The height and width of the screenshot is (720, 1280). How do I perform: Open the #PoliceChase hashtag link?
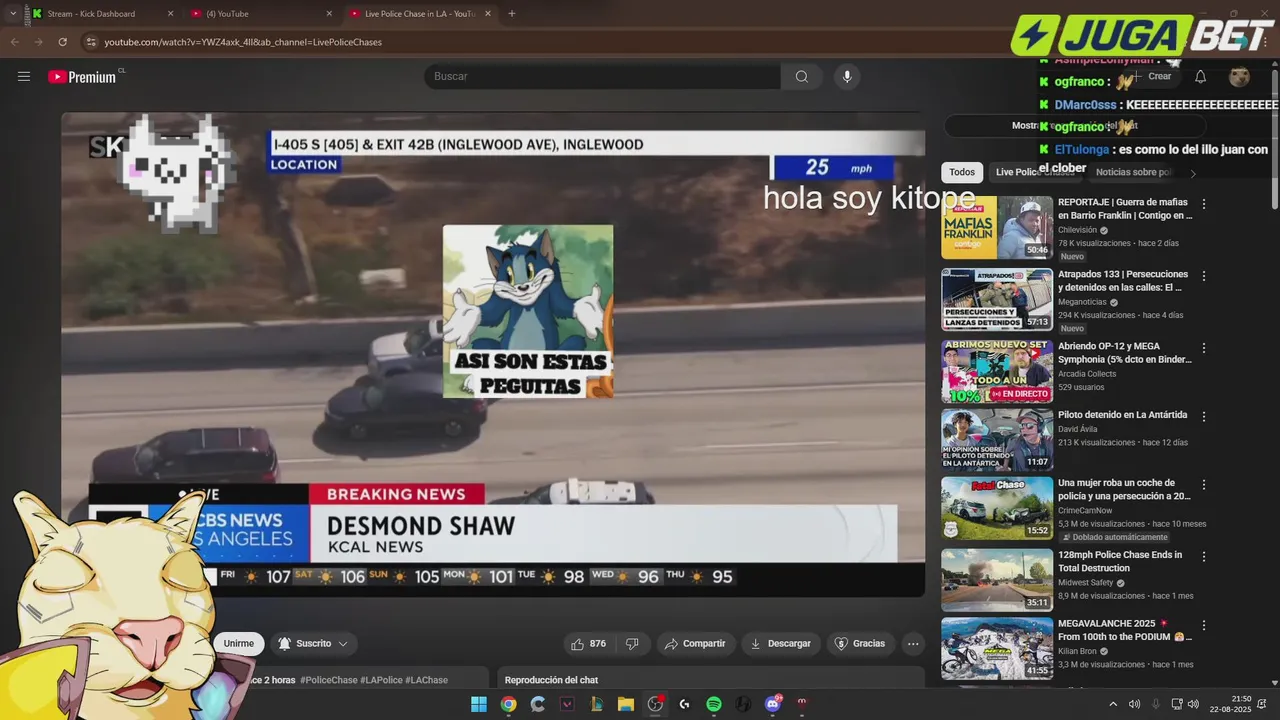point(329,680)
